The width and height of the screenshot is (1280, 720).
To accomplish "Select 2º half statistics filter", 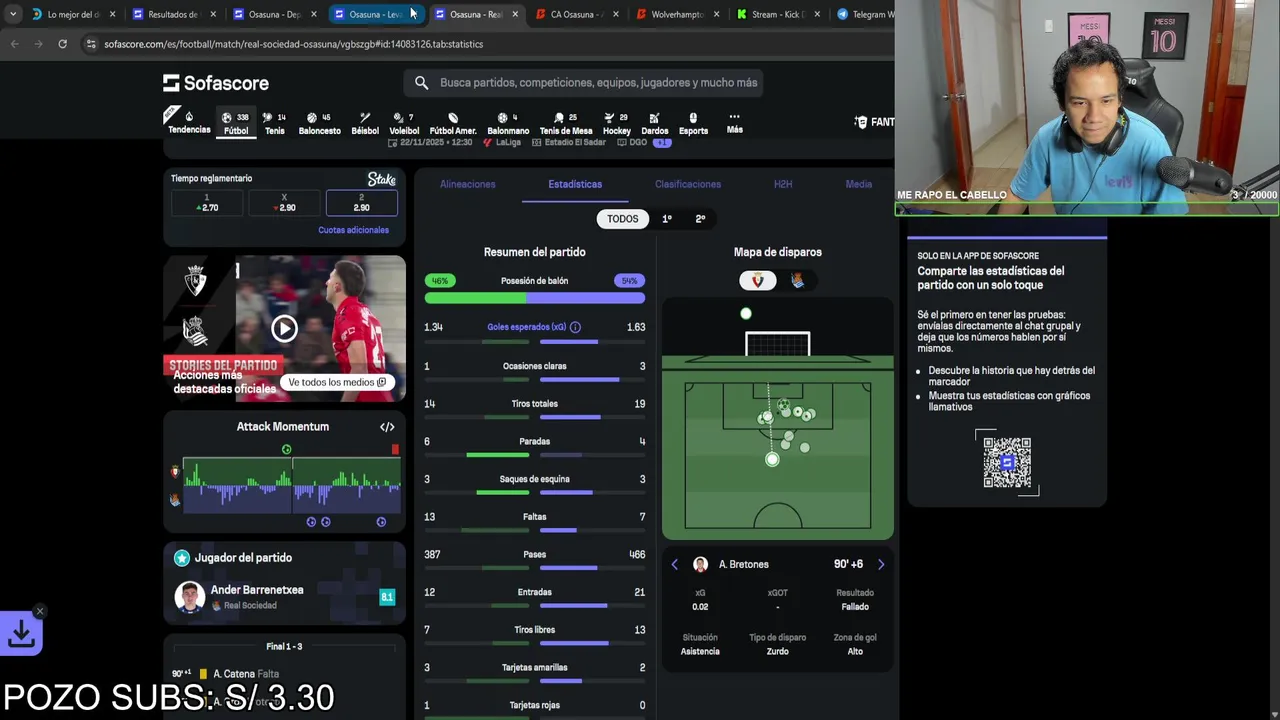I will tap(700, 219).
